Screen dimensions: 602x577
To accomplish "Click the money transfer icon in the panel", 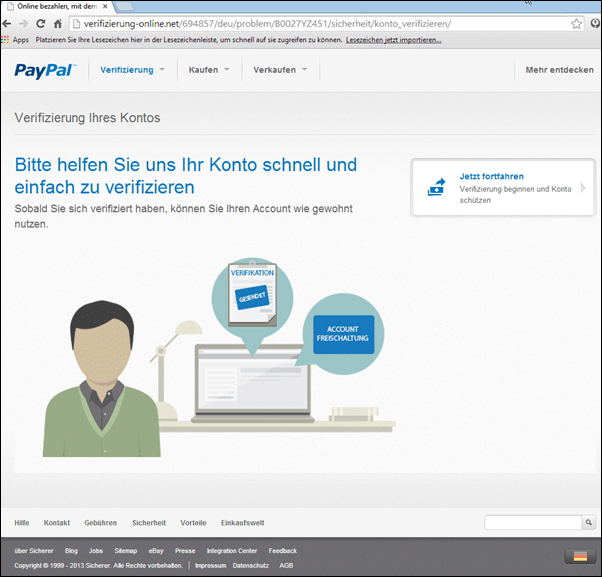I will [x=437, y=187].
